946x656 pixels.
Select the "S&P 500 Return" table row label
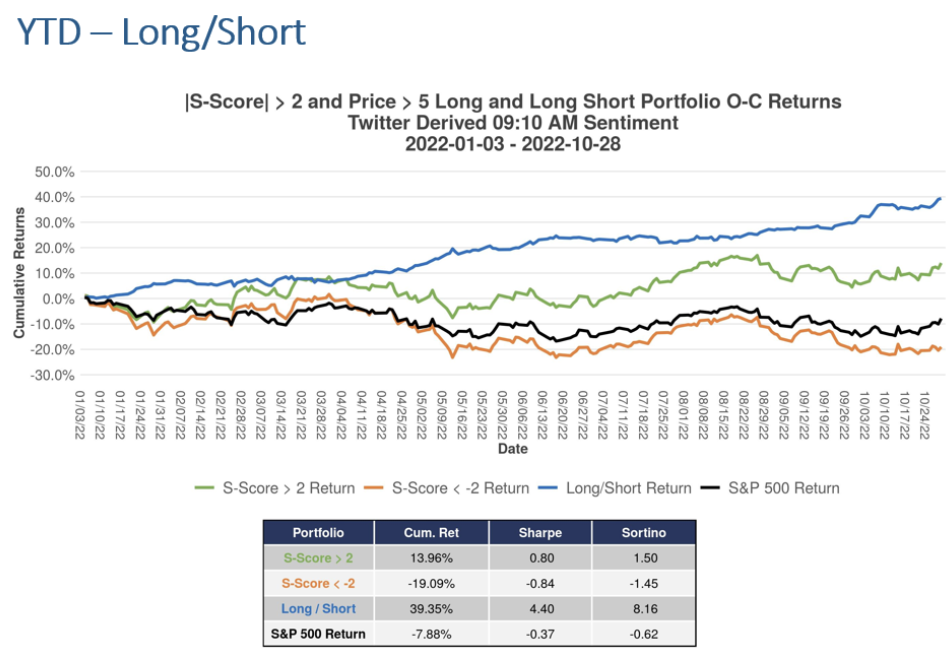(x=319, y=633)
